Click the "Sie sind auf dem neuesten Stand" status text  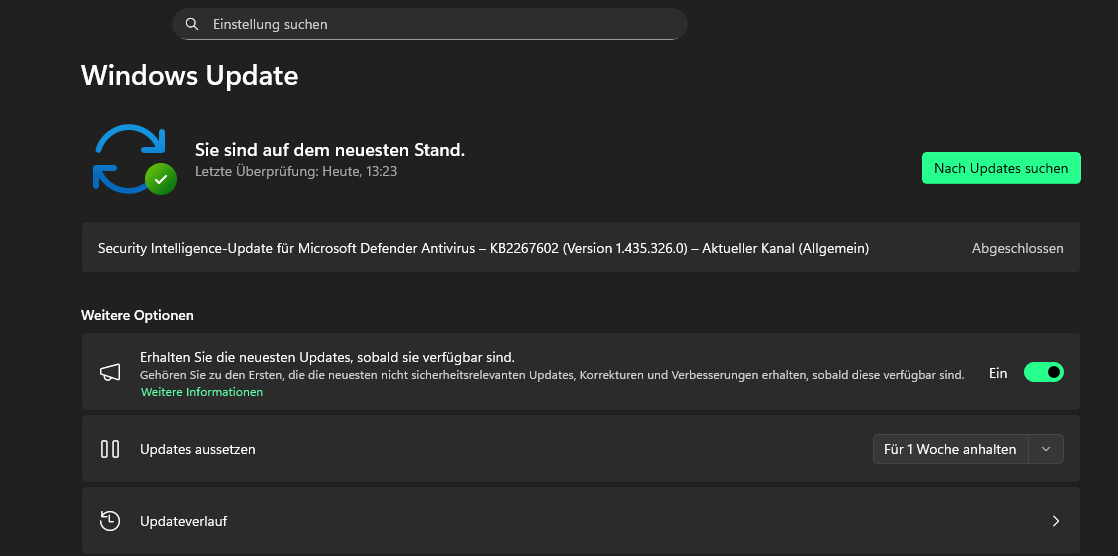pyautogui.click(x=330, y=150)
